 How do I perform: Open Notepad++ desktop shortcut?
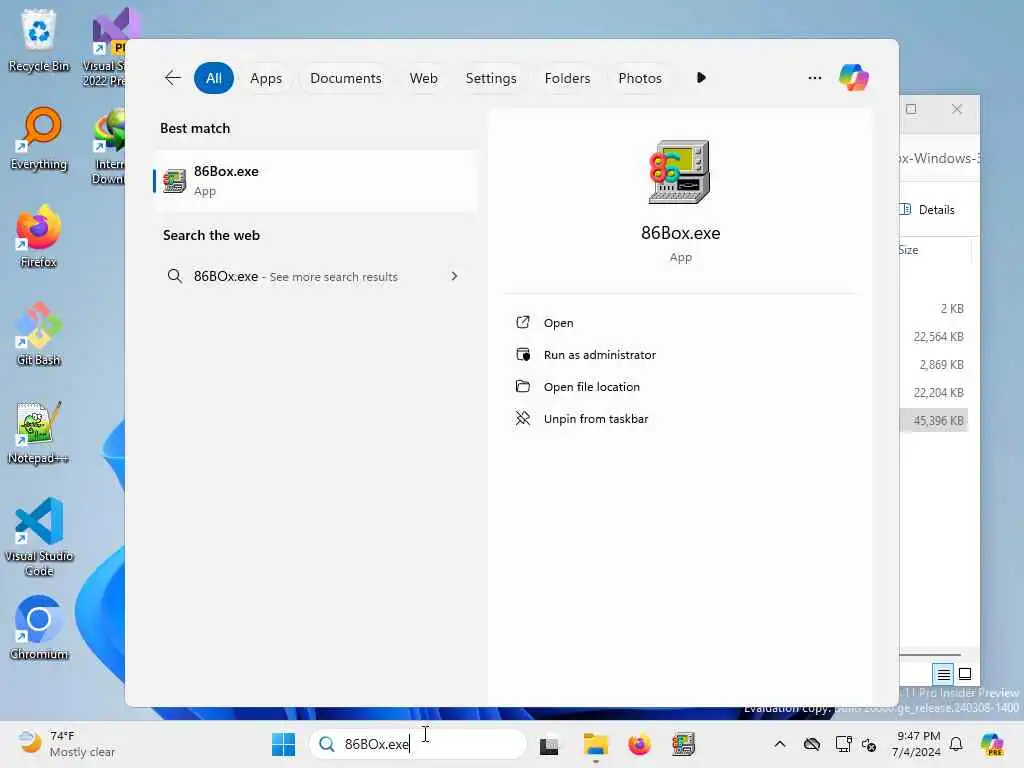coord(39,432)
